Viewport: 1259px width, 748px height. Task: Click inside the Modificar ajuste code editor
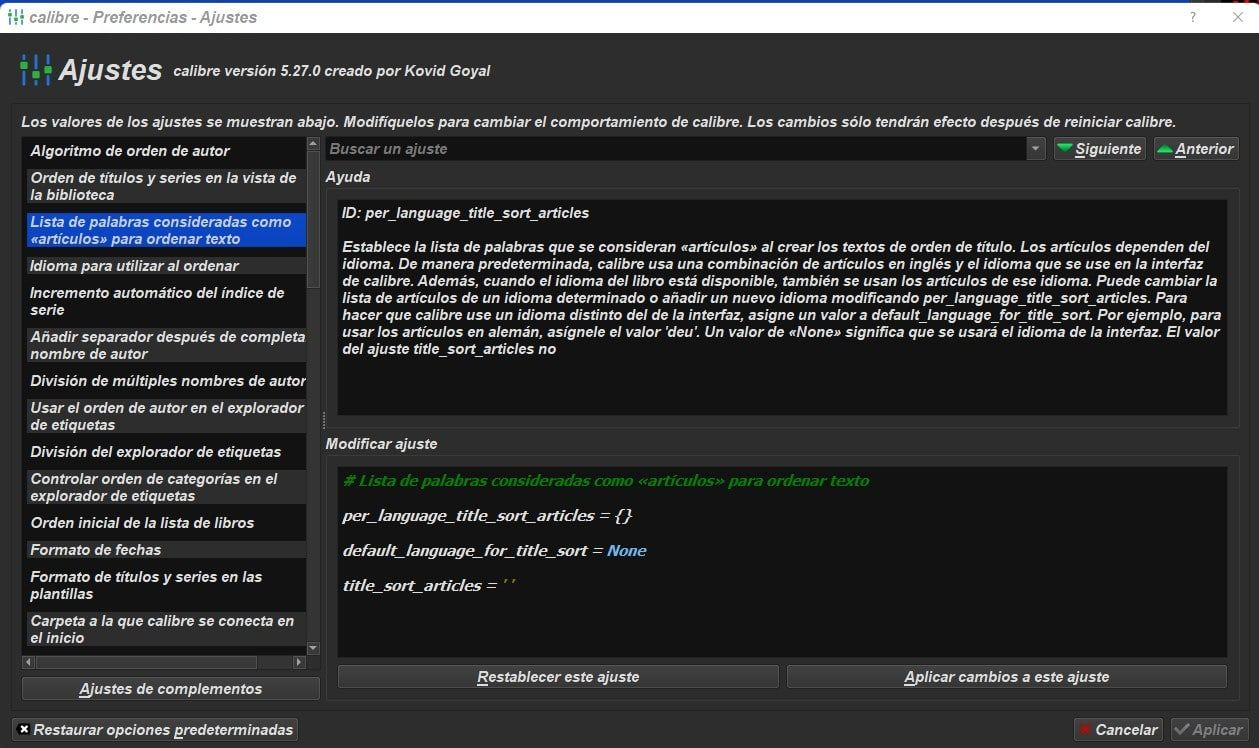click(782, 560)
